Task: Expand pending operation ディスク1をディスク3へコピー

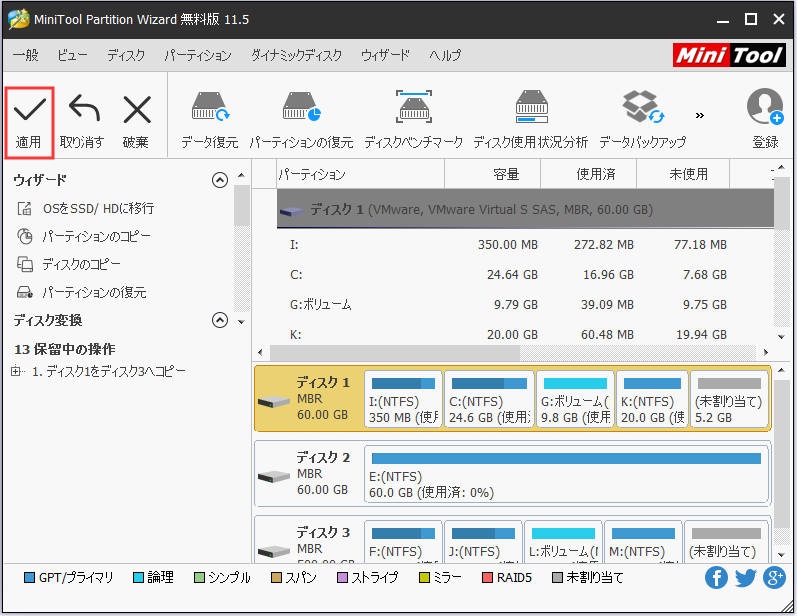Action: 16,372
